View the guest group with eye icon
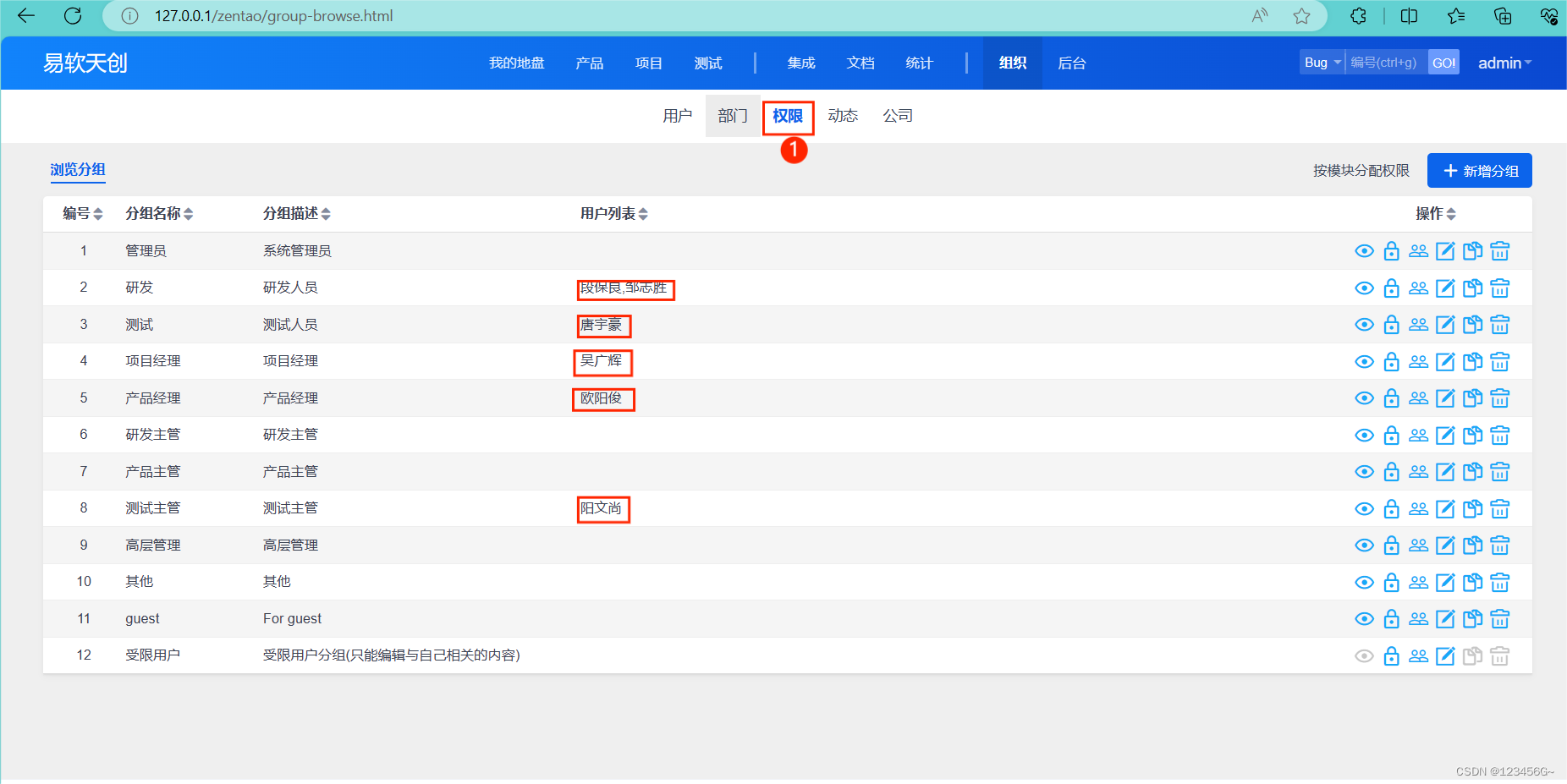 tap(1364, 619)
